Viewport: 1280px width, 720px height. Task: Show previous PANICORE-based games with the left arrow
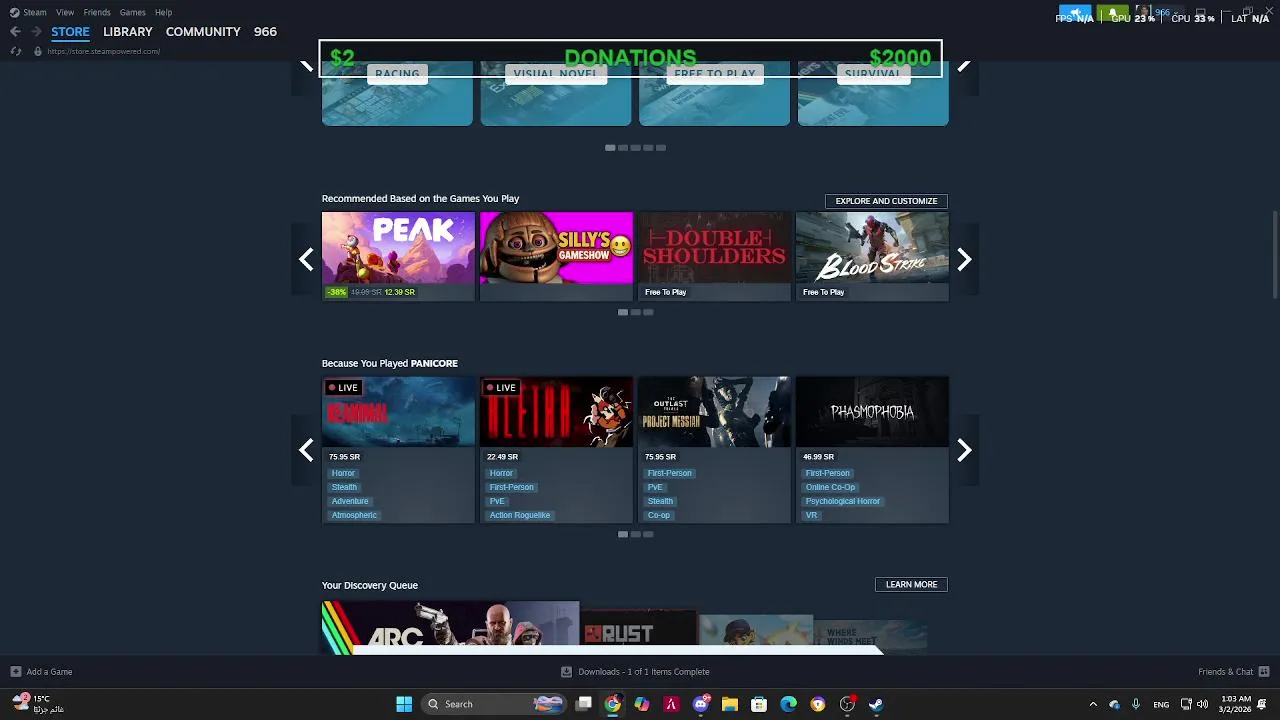pyautogui.click(x=306, y=450)
